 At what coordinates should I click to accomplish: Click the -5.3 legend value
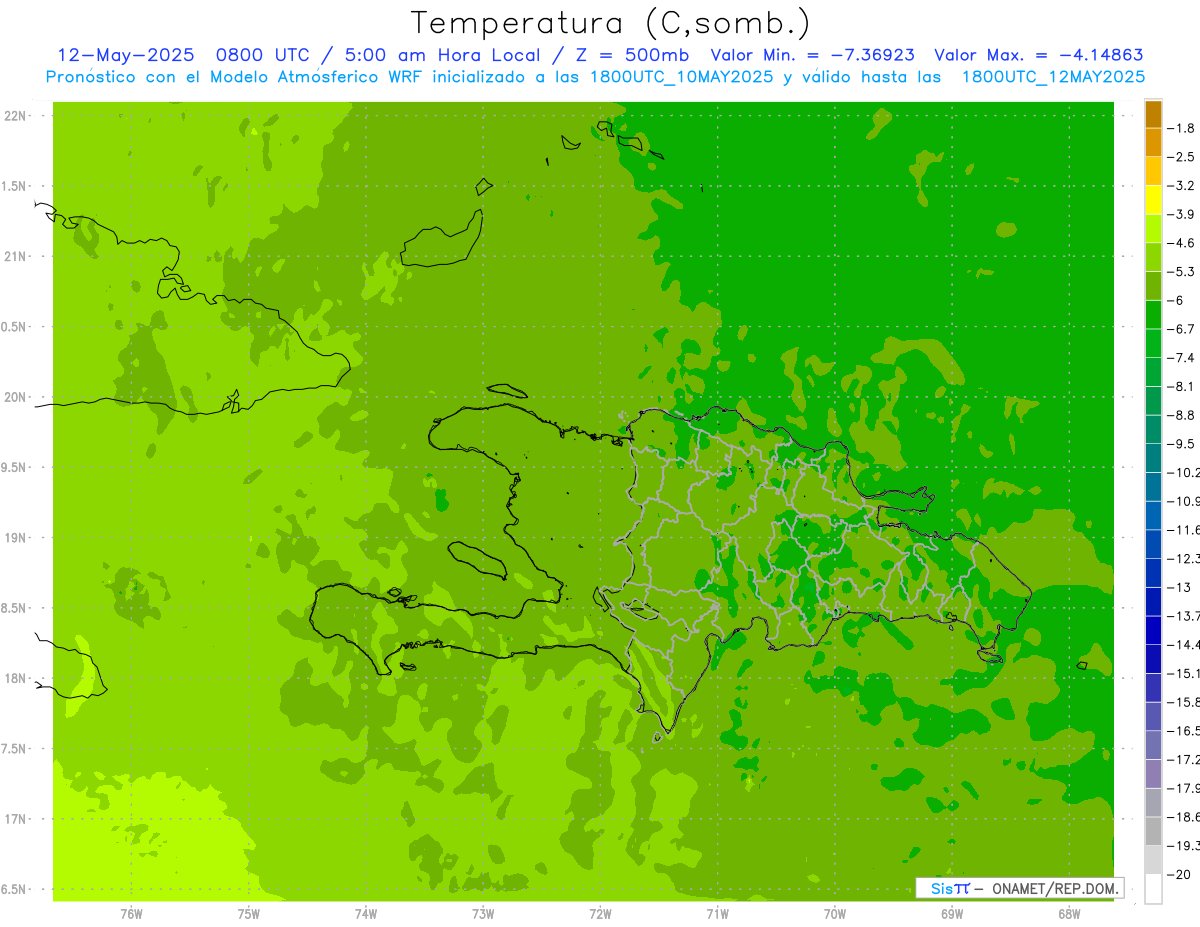[x=1183, y=272]
